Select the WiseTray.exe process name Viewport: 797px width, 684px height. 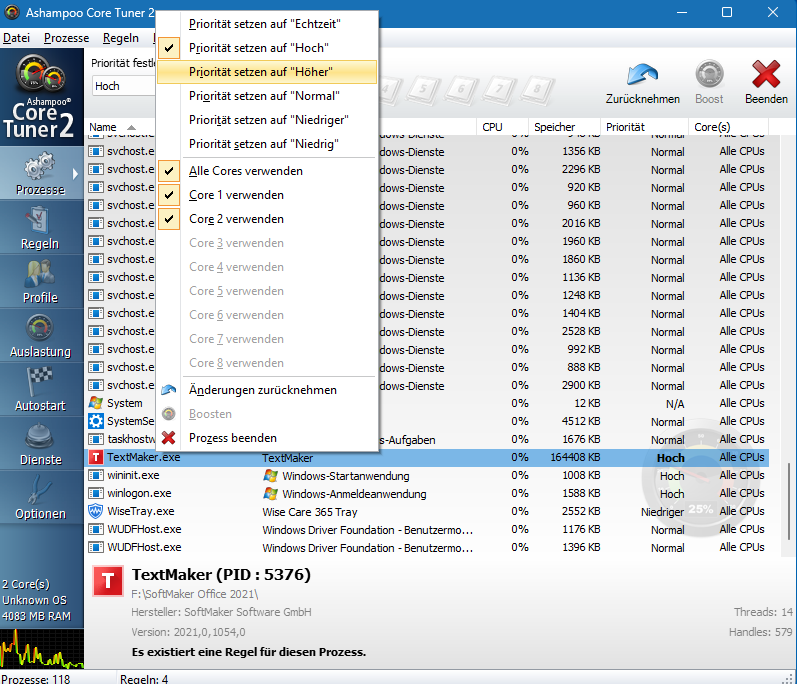141,511
